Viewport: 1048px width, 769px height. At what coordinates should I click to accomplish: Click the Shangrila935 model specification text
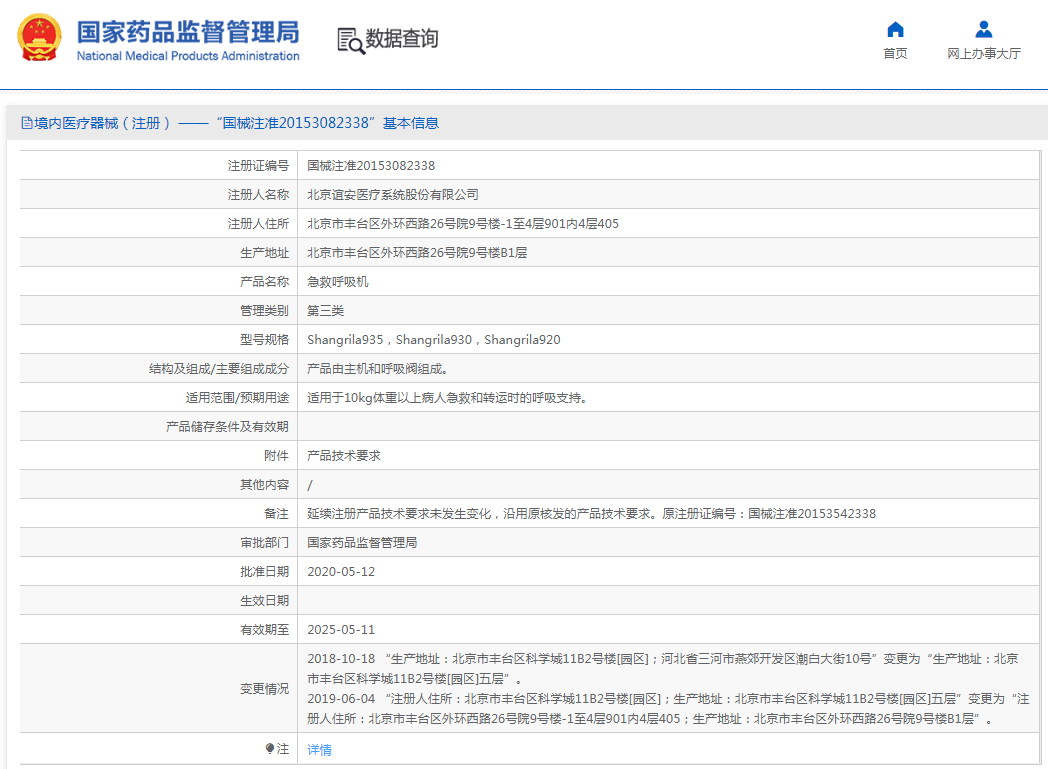click(x=345, y=340)
